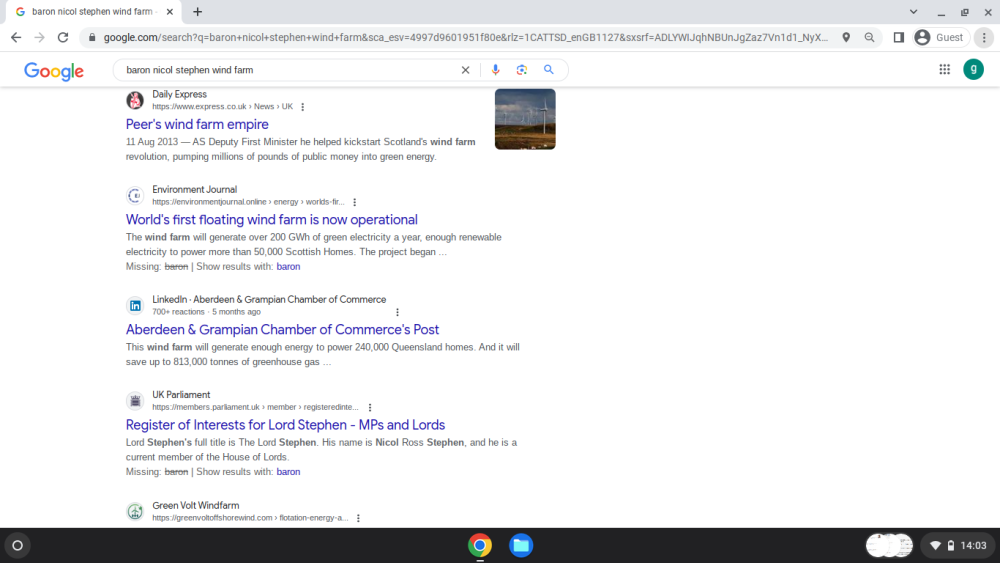Screen dimensions: 1000x563
Task: Focus the browser address bar URL
Action: [466, 38]
